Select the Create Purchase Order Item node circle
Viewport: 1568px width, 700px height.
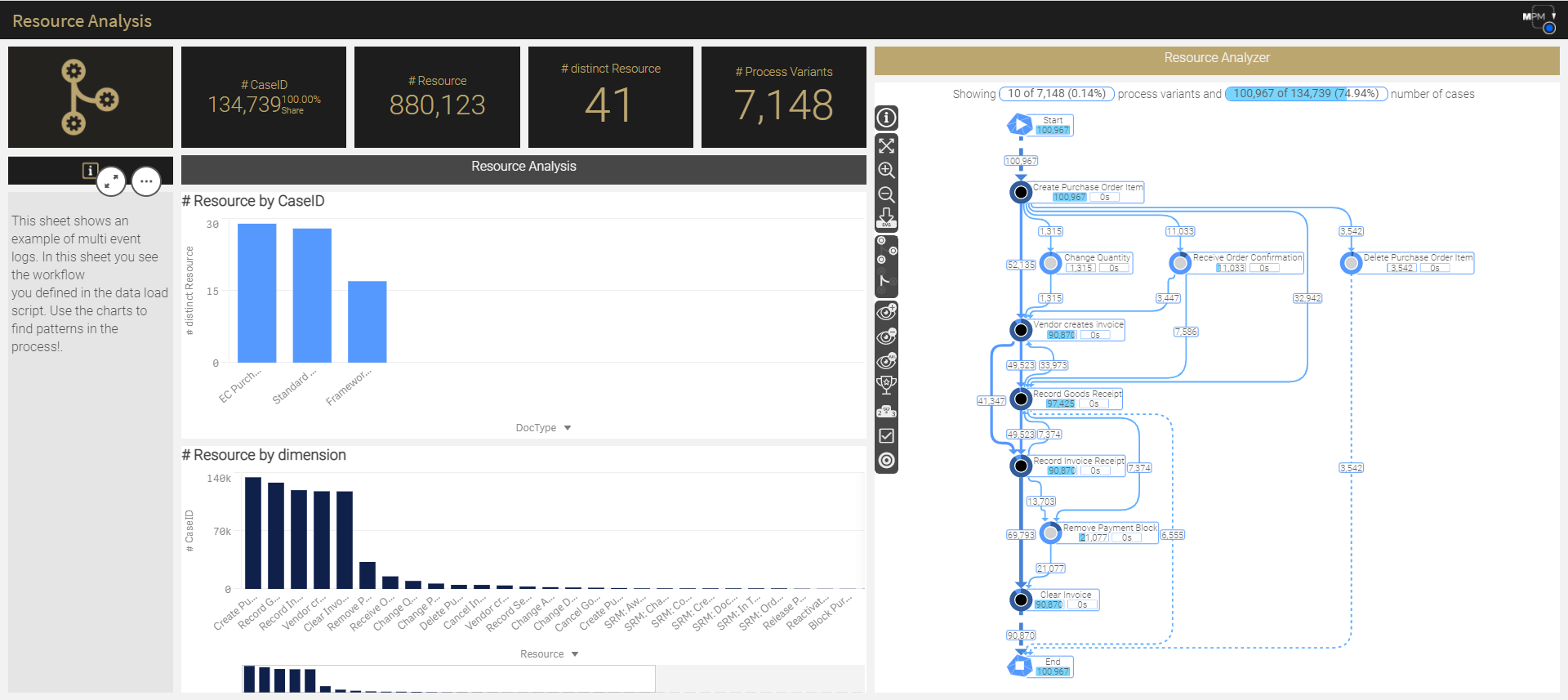coord(1021,192)
